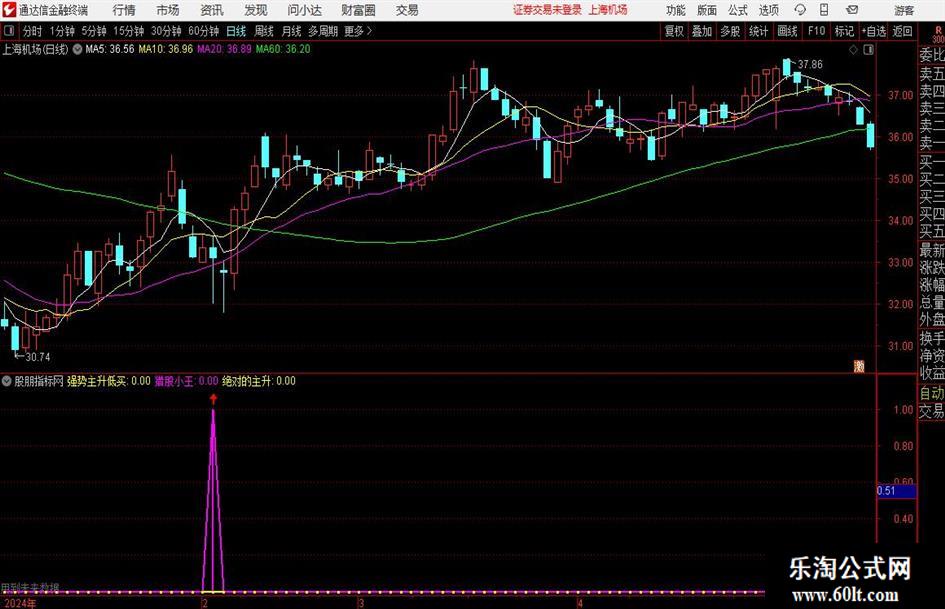945x609 pixels.
Task: Open the 行情 menu
Action: click(x=124, y=10)
